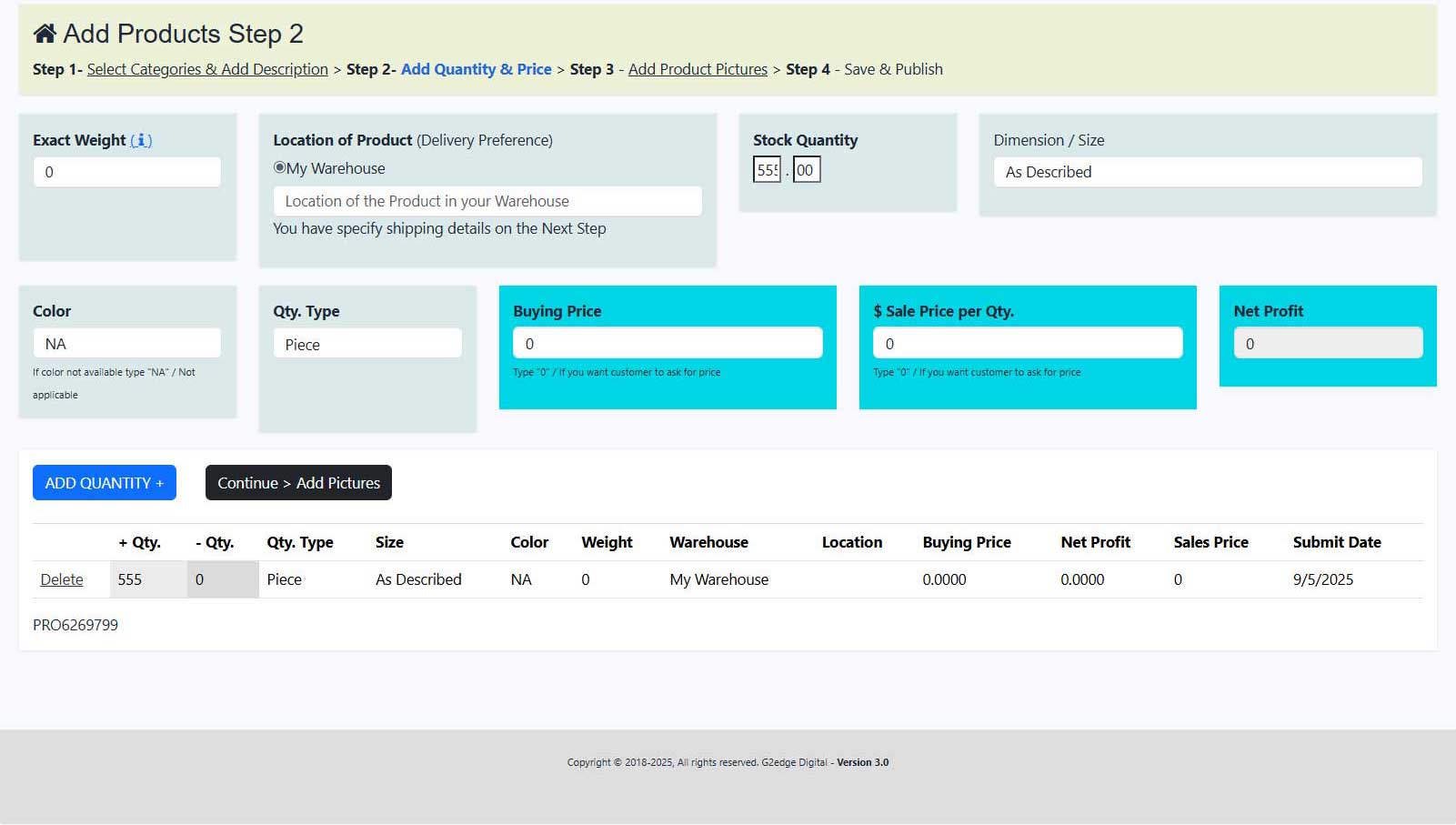This screenshot has width=1456, height=825.
Task: Click the Sale Price per Qty. field
Action: [1028, 343]
